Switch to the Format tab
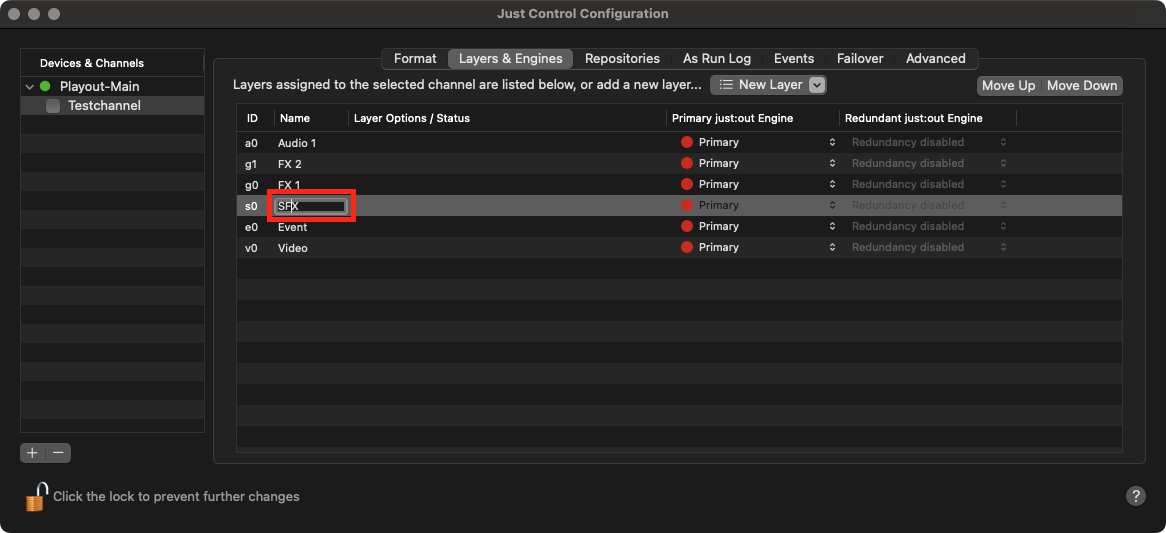The height and width of the screenshot is (533, 1166). coord(415,59)
